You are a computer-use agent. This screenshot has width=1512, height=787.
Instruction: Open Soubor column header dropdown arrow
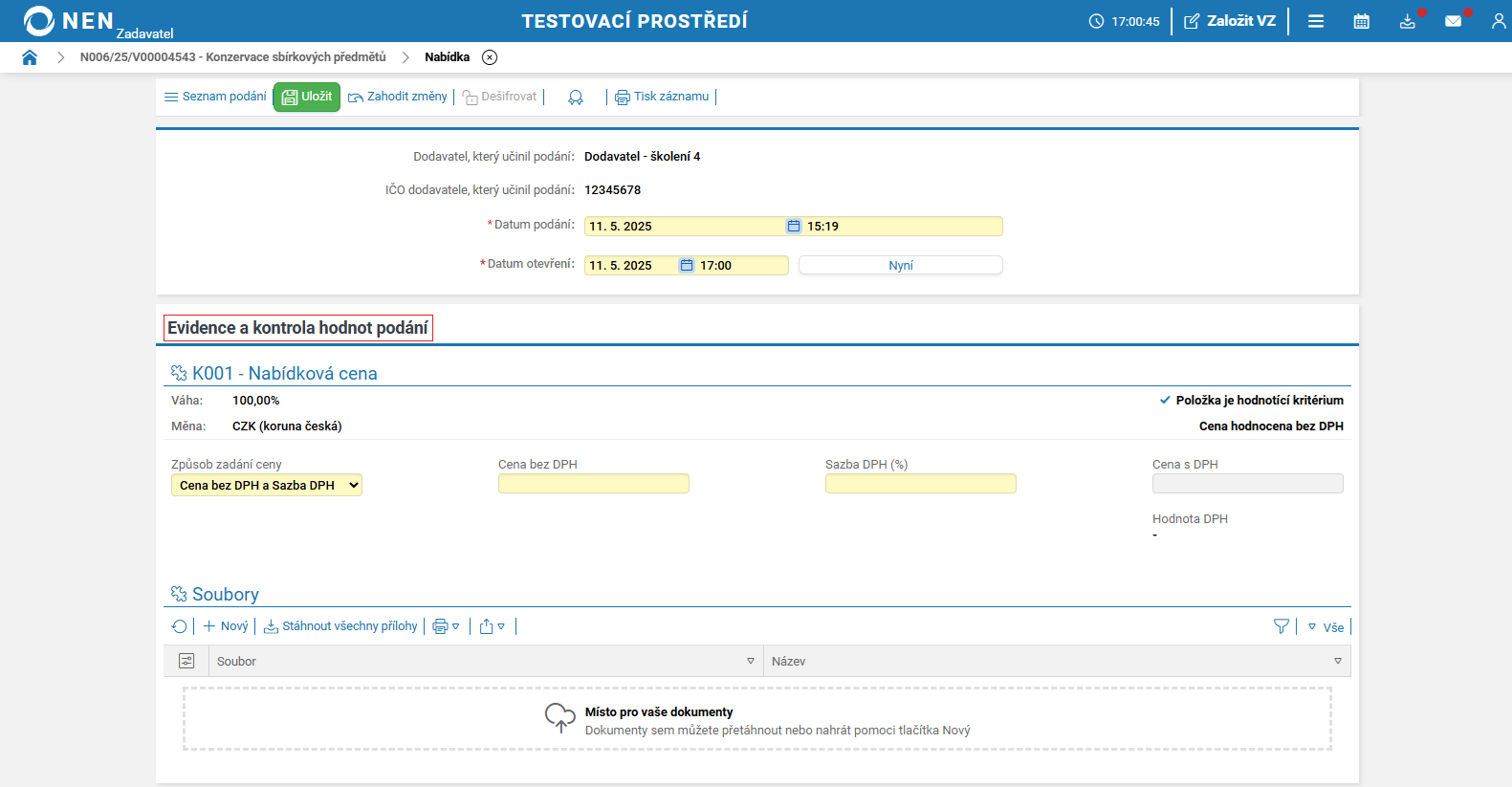click(x=751, y=662)
